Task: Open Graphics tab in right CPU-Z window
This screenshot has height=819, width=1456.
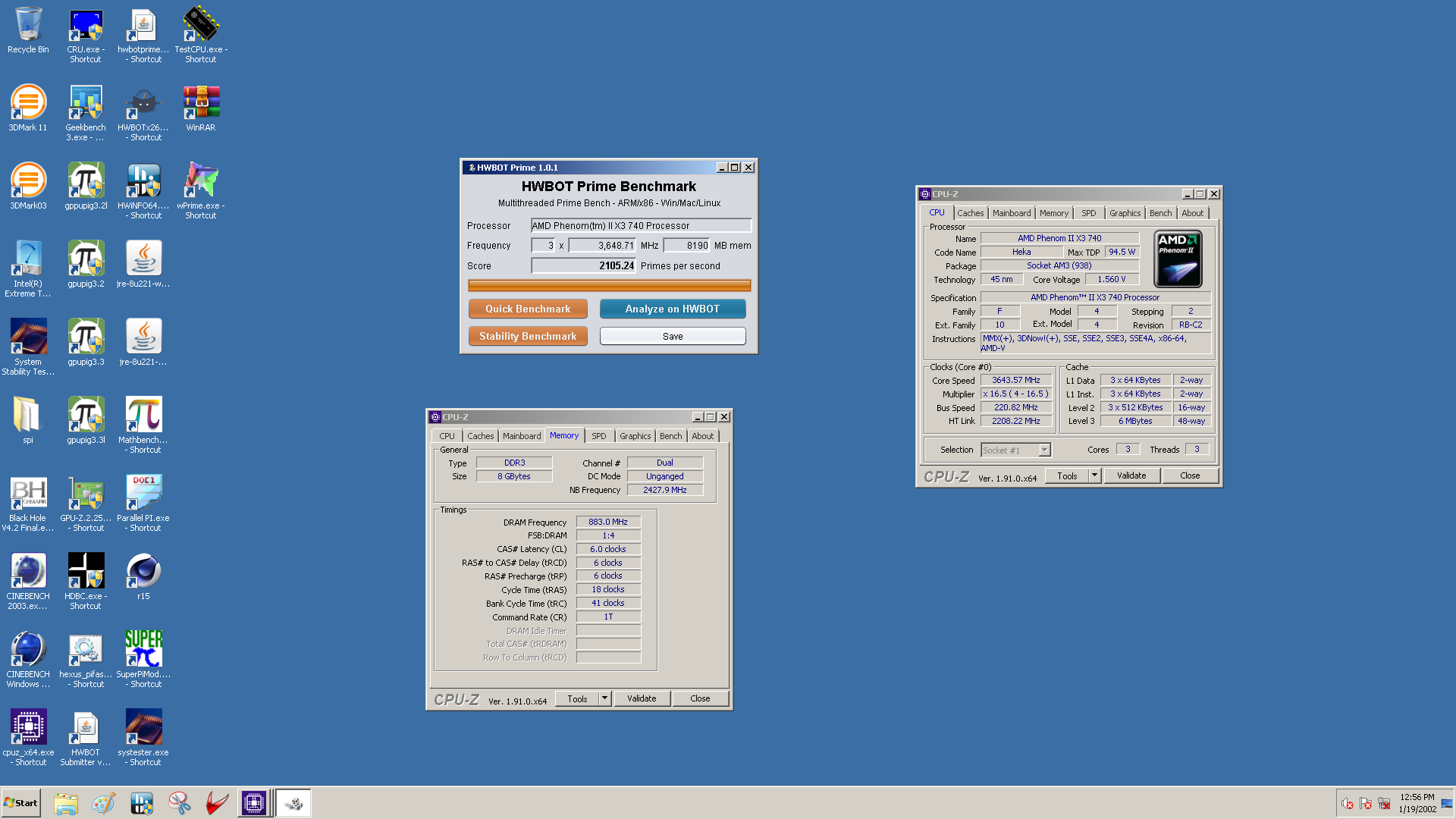Action: (1125, 213)
